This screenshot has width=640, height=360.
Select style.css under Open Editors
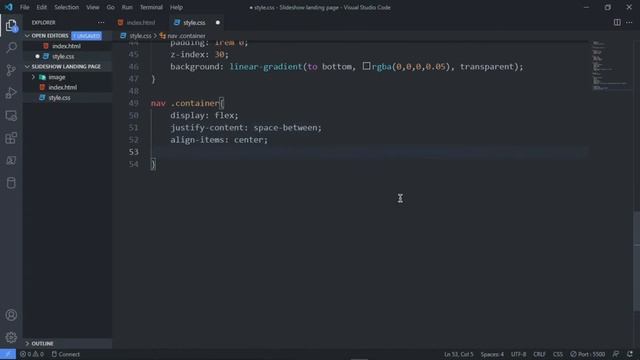(x=63, y=56)
